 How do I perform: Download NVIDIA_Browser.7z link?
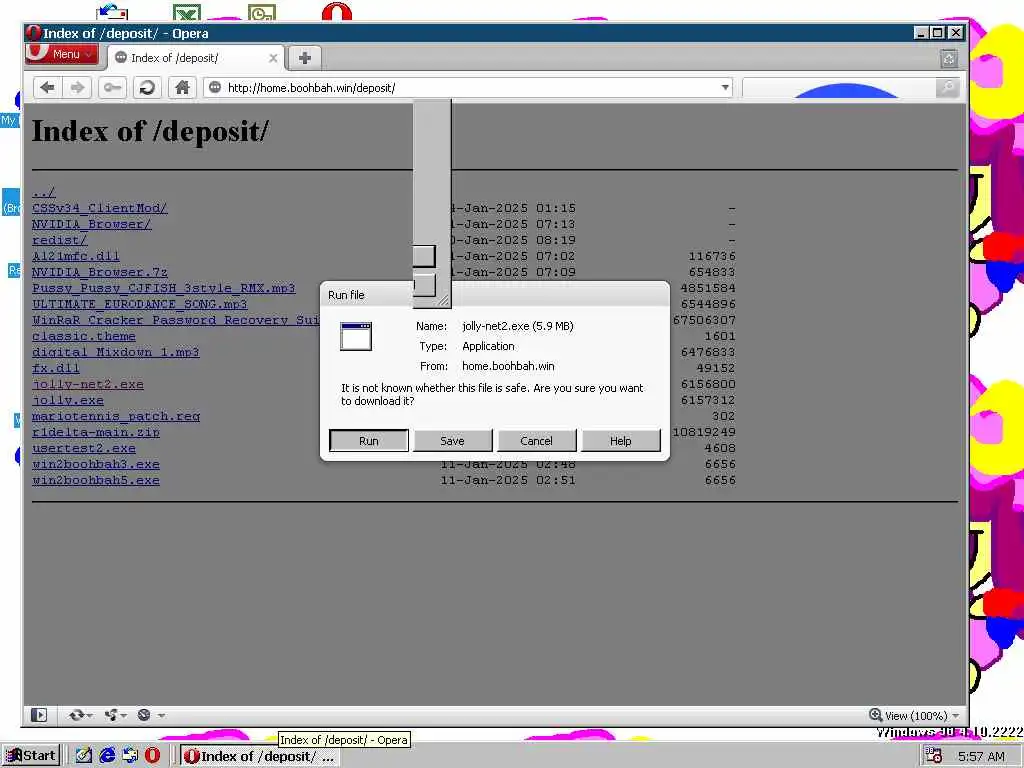(100, 272)
